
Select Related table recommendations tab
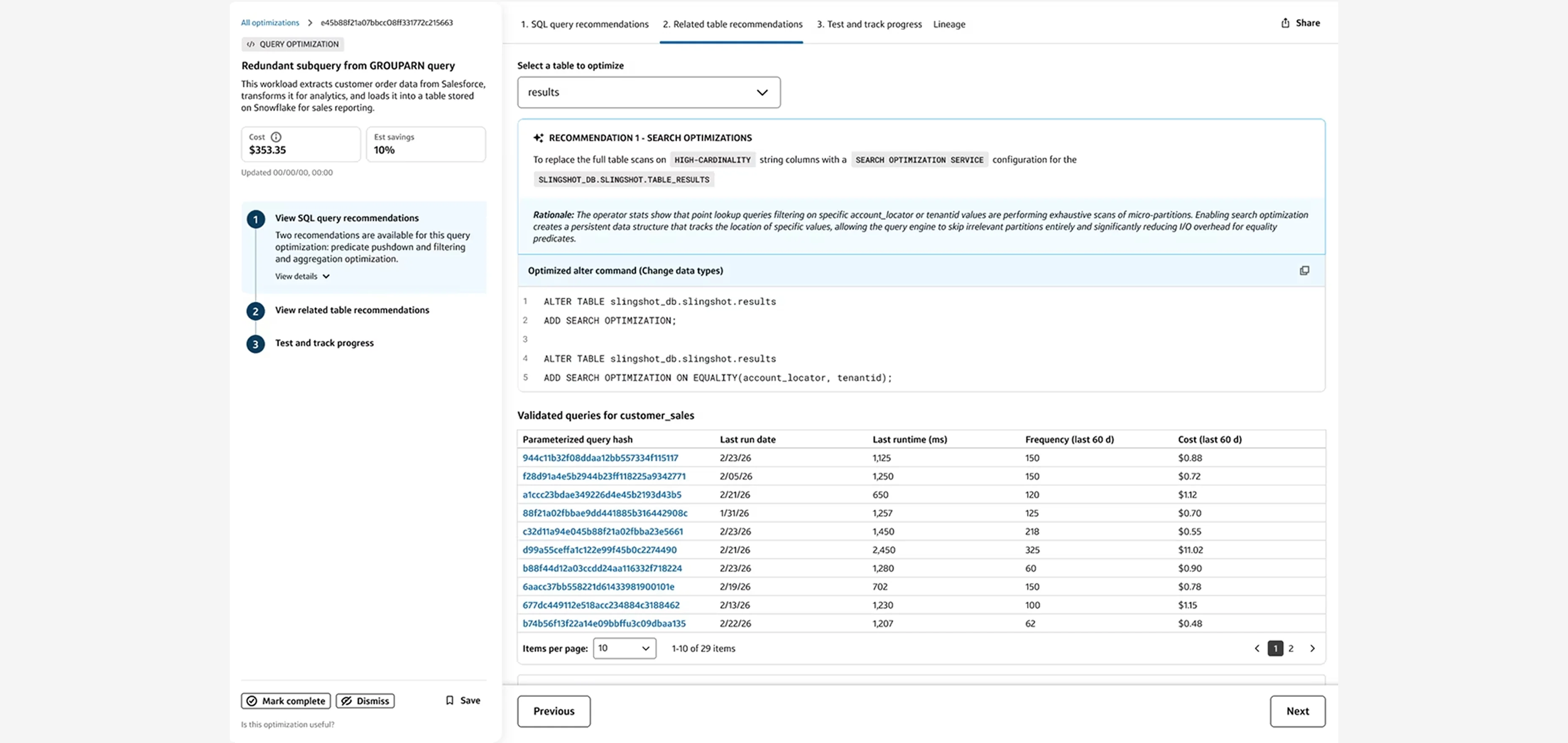[732, 24]
